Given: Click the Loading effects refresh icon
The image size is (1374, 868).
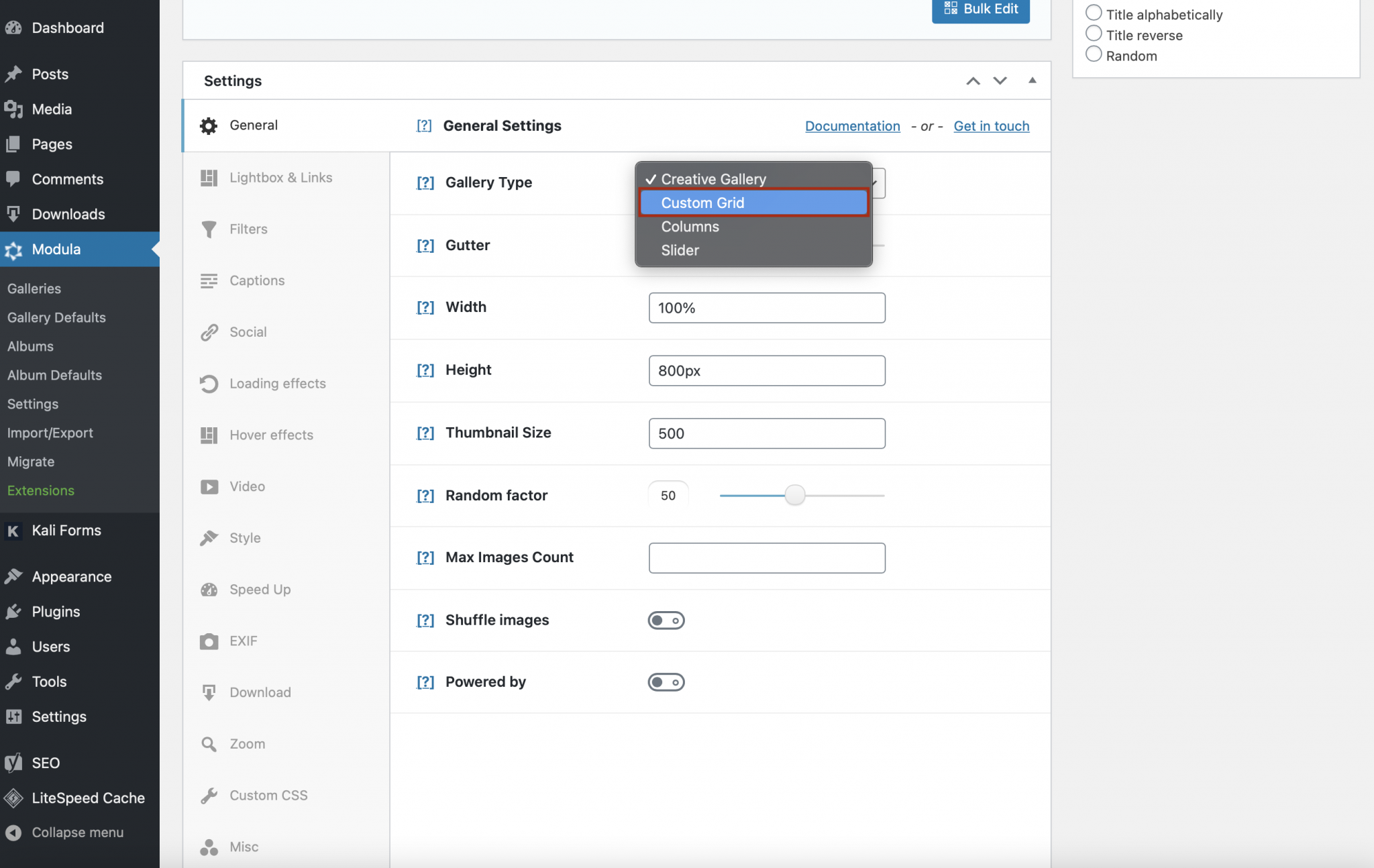Looking at the screenshot, I should click(x=209, y=384).
